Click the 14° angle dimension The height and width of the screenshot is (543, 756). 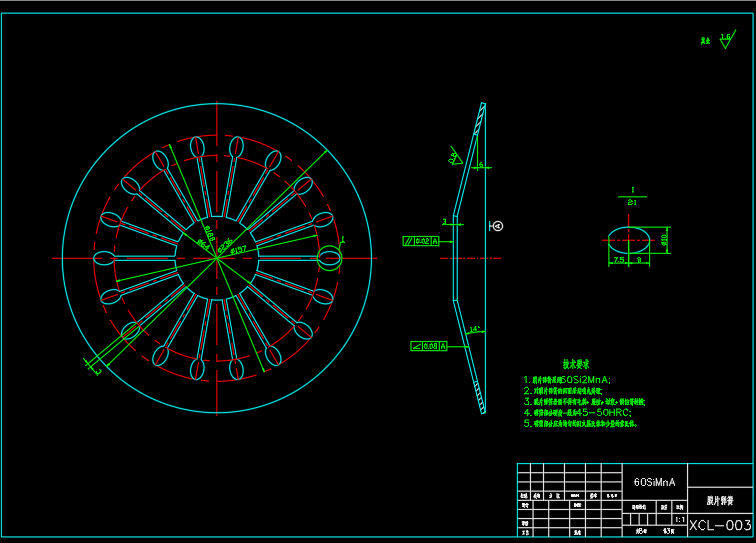click(x=475, y=329)
